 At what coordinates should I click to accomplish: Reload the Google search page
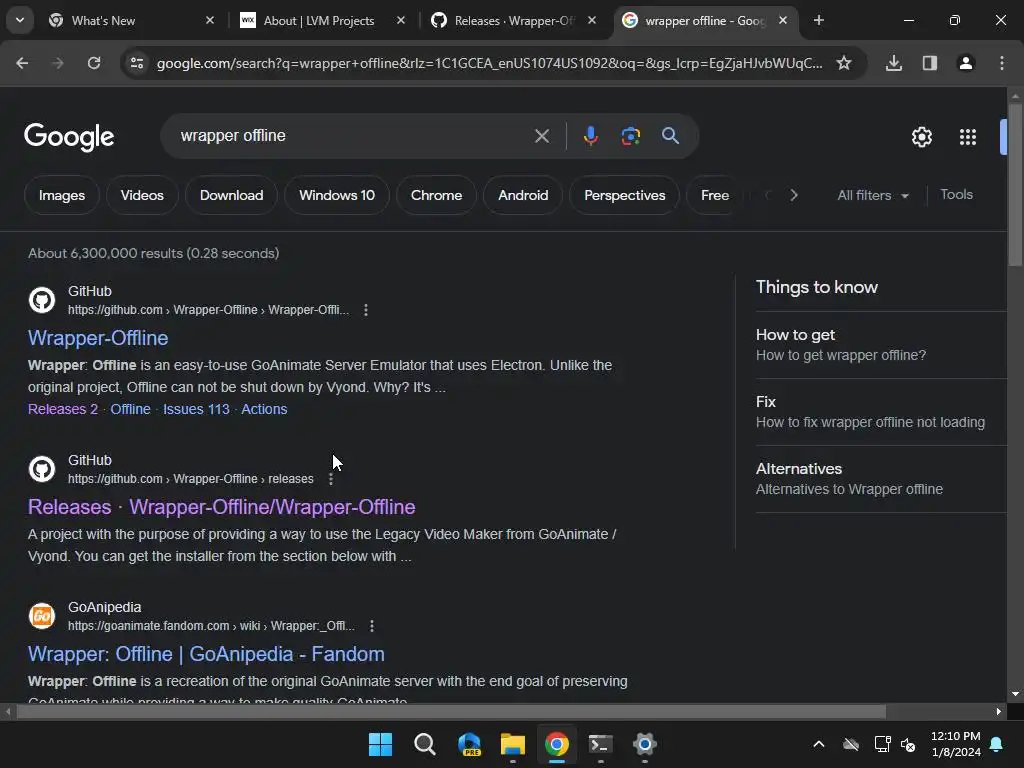94,63
